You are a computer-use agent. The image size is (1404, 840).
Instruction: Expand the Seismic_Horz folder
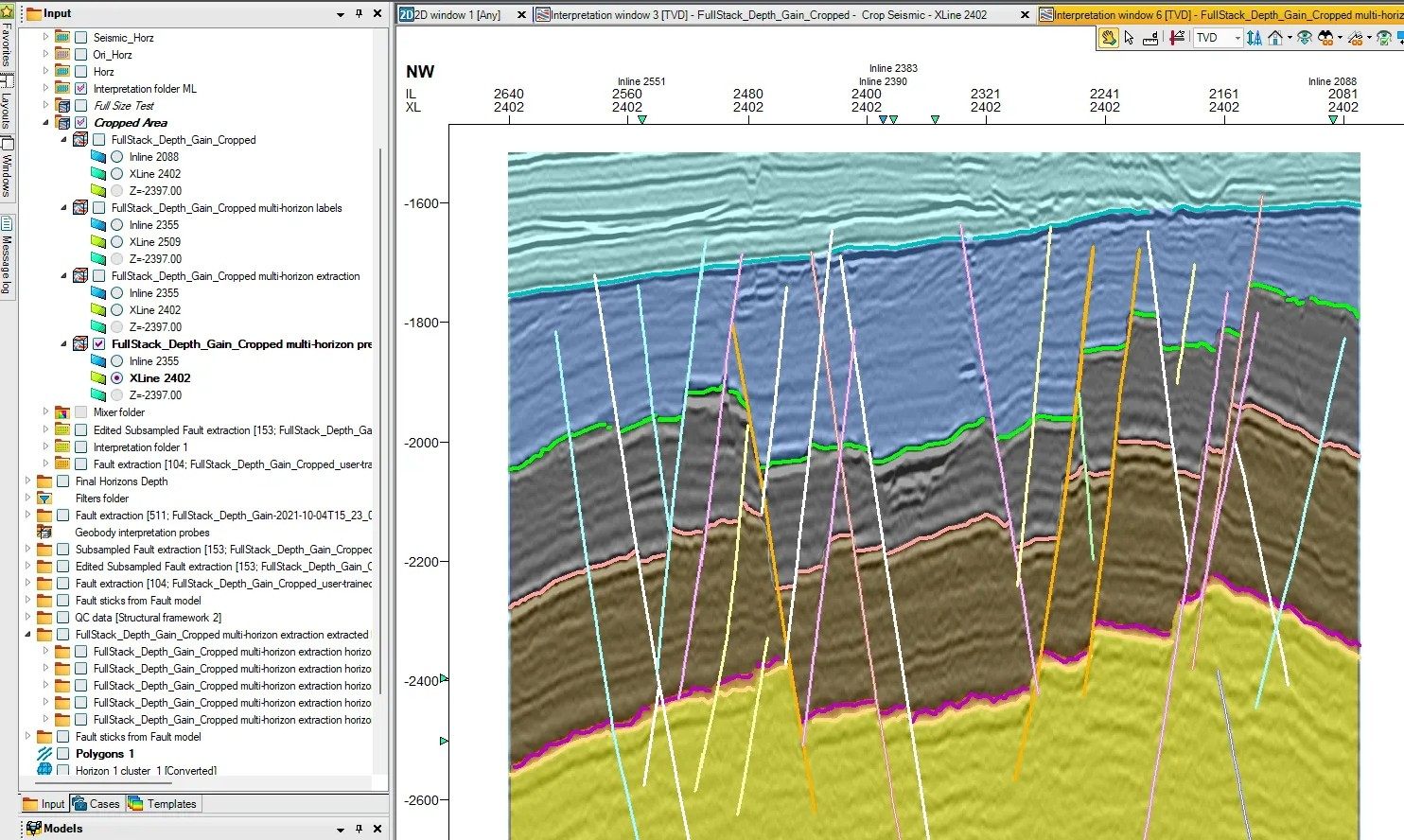coord(45,38)
